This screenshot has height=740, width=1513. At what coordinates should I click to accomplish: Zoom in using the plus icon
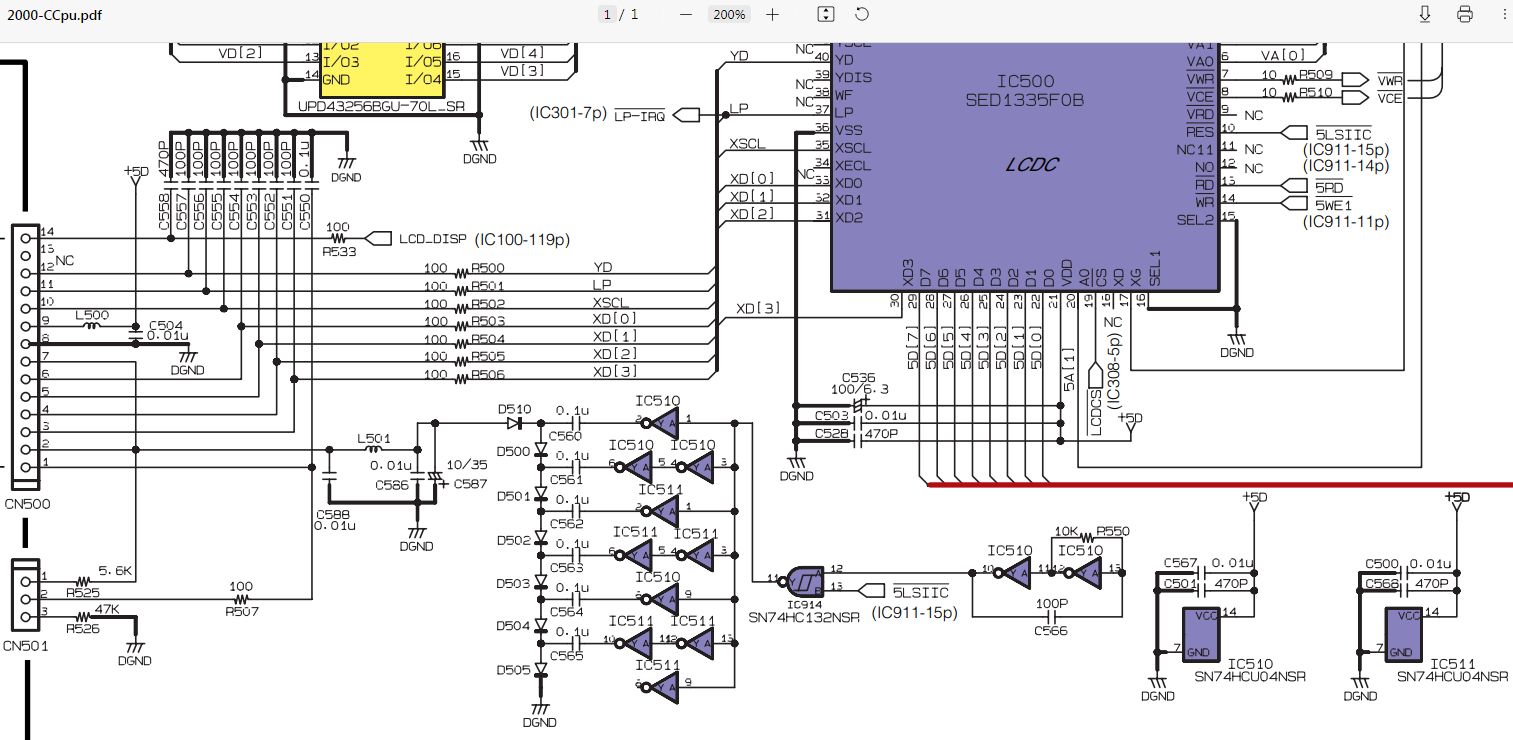pyautogui.click(x=772, y=14)
